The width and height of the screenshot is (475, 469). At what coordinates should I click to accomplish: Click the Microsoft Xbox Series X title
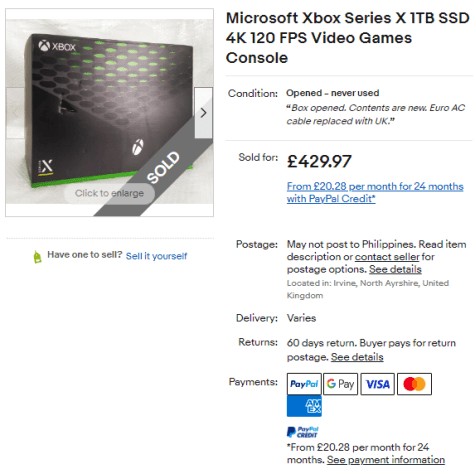click(348, 38)
